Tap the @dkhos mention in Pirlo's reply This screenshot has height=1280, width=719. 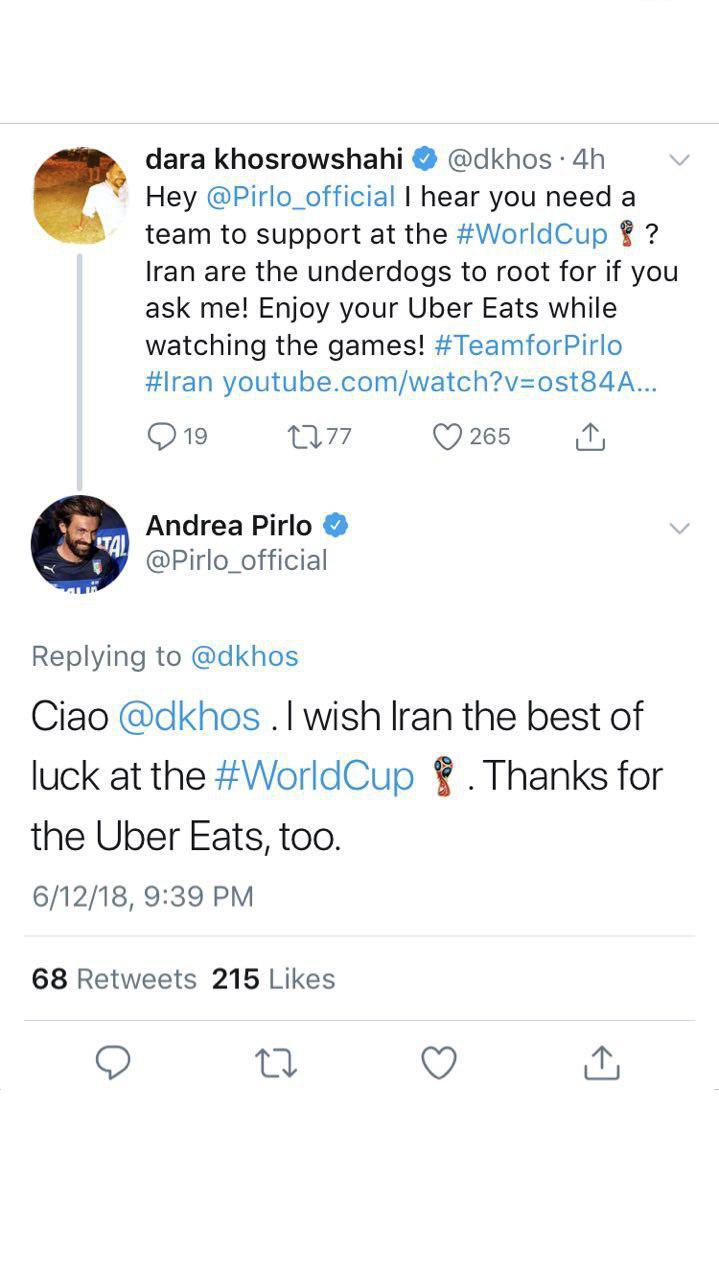coord(189,717)
